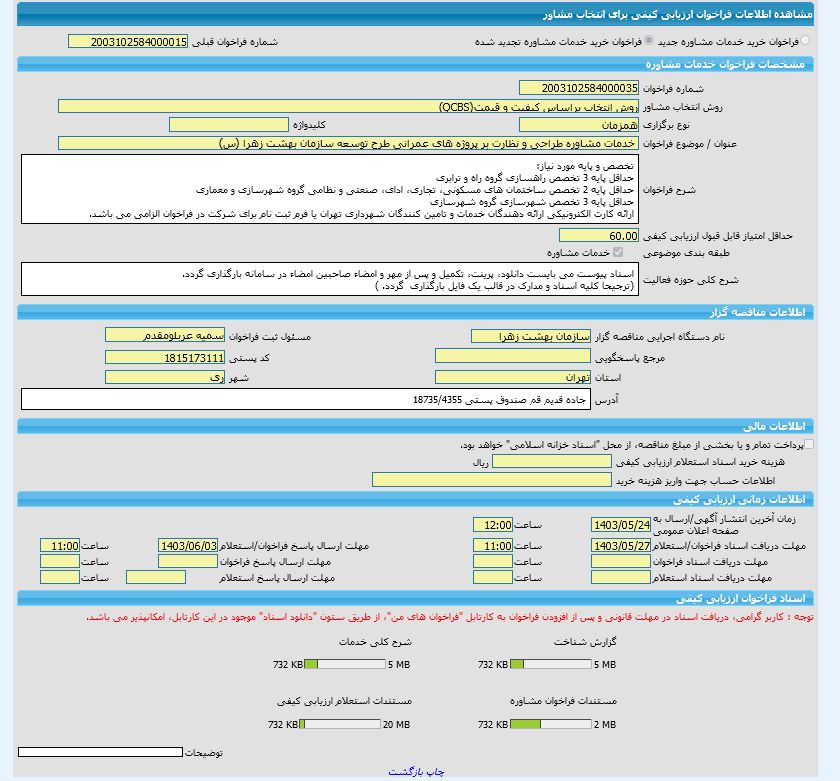Click the 'هزینه خرید اسناد' amount field
The height and width of the screenshot is (781, 840).
point(544,462)
